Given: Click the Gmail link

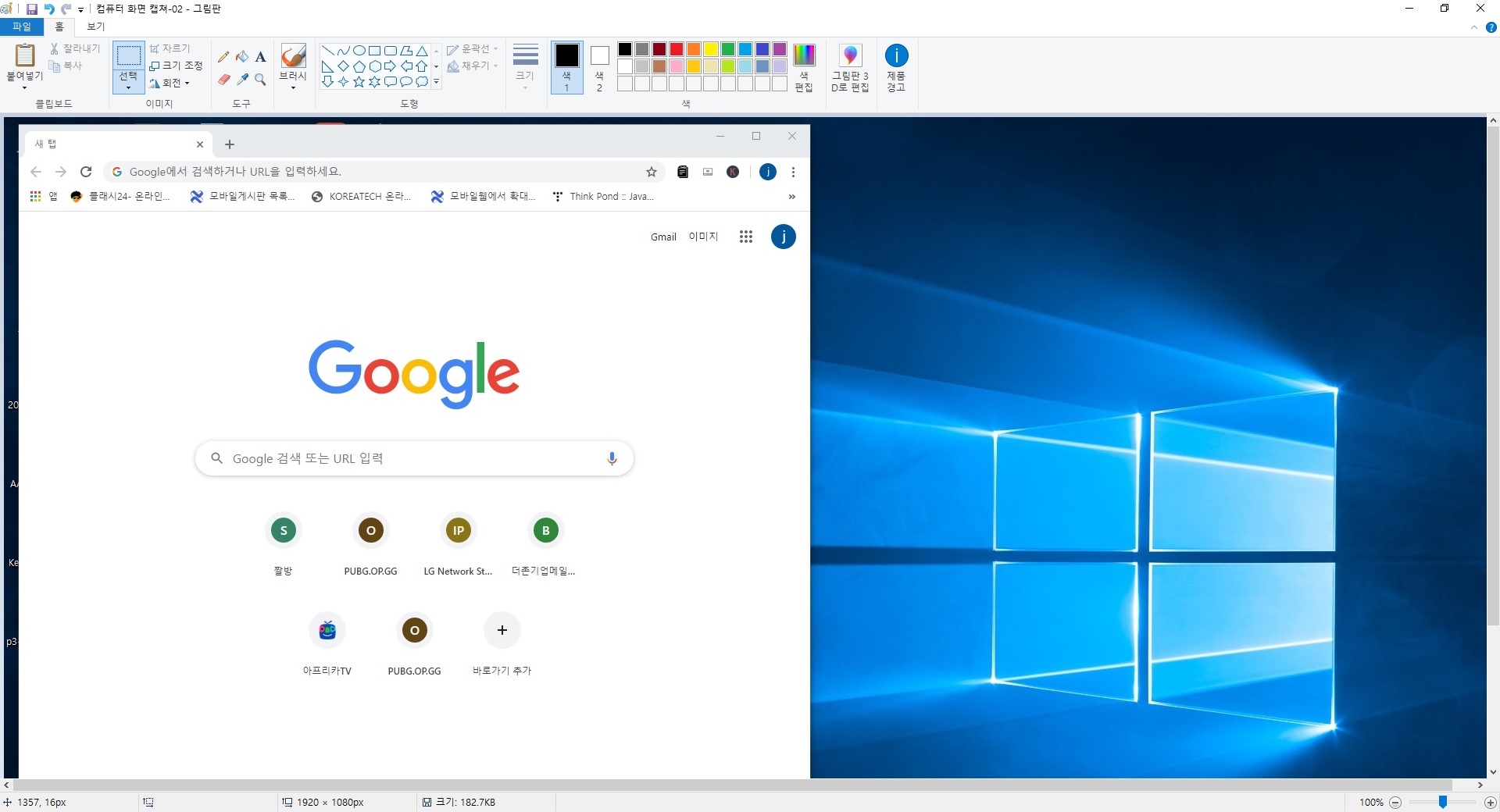Looking at the screenshot, I should click(x=663, y=237).
